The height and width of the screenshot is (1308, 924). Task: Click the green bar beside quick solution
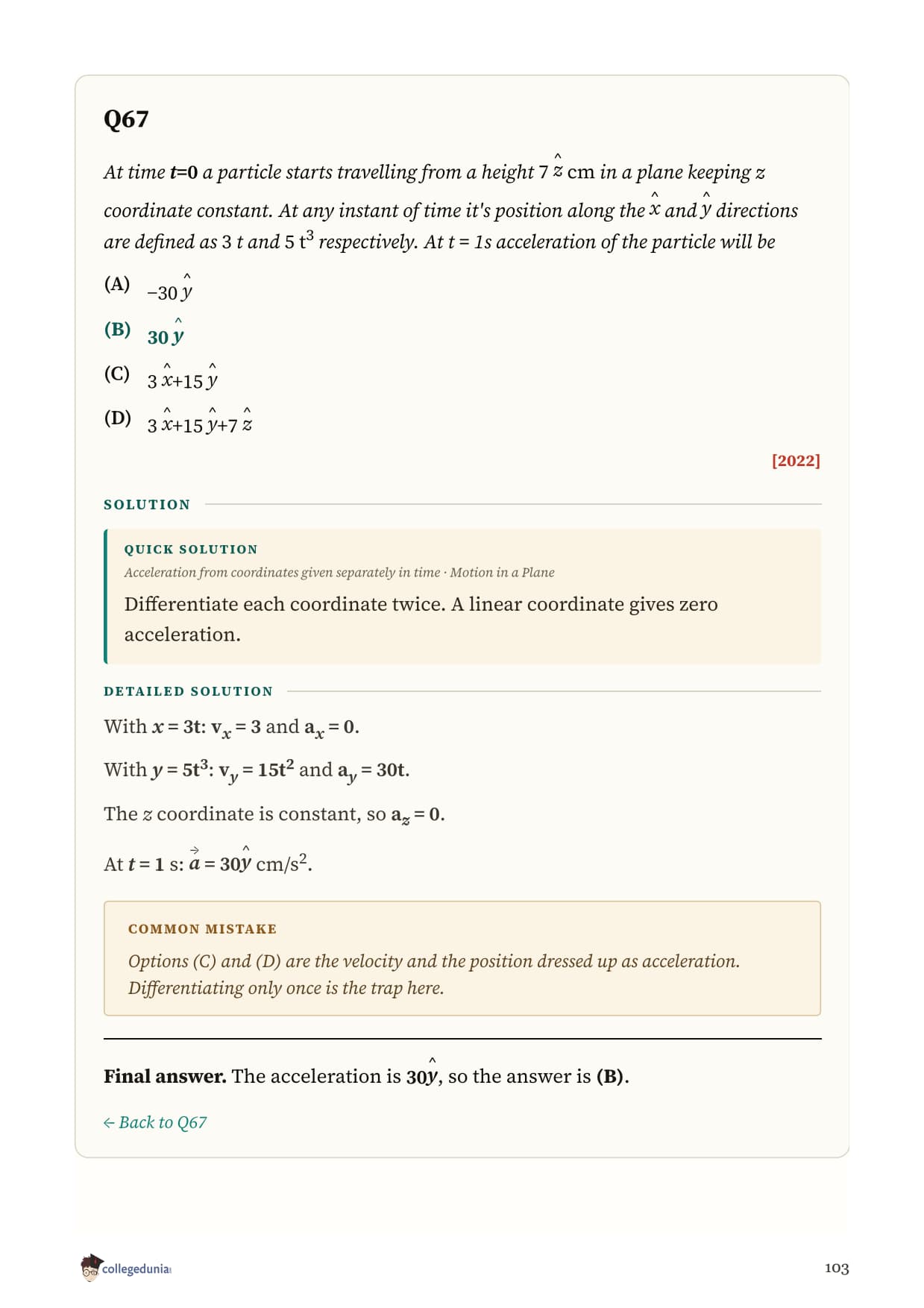[x=105, y=597]
